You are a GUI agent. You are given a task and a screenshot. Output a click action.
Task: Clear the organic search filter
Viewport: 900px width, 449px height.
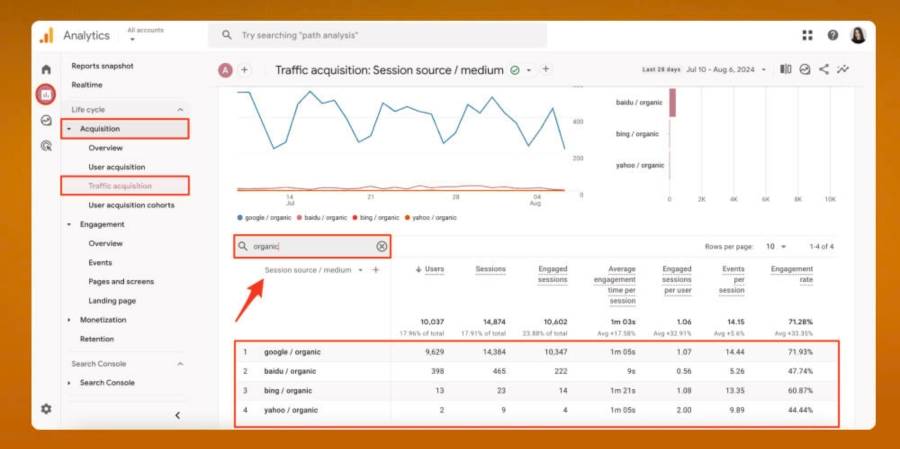click(381, 246)
